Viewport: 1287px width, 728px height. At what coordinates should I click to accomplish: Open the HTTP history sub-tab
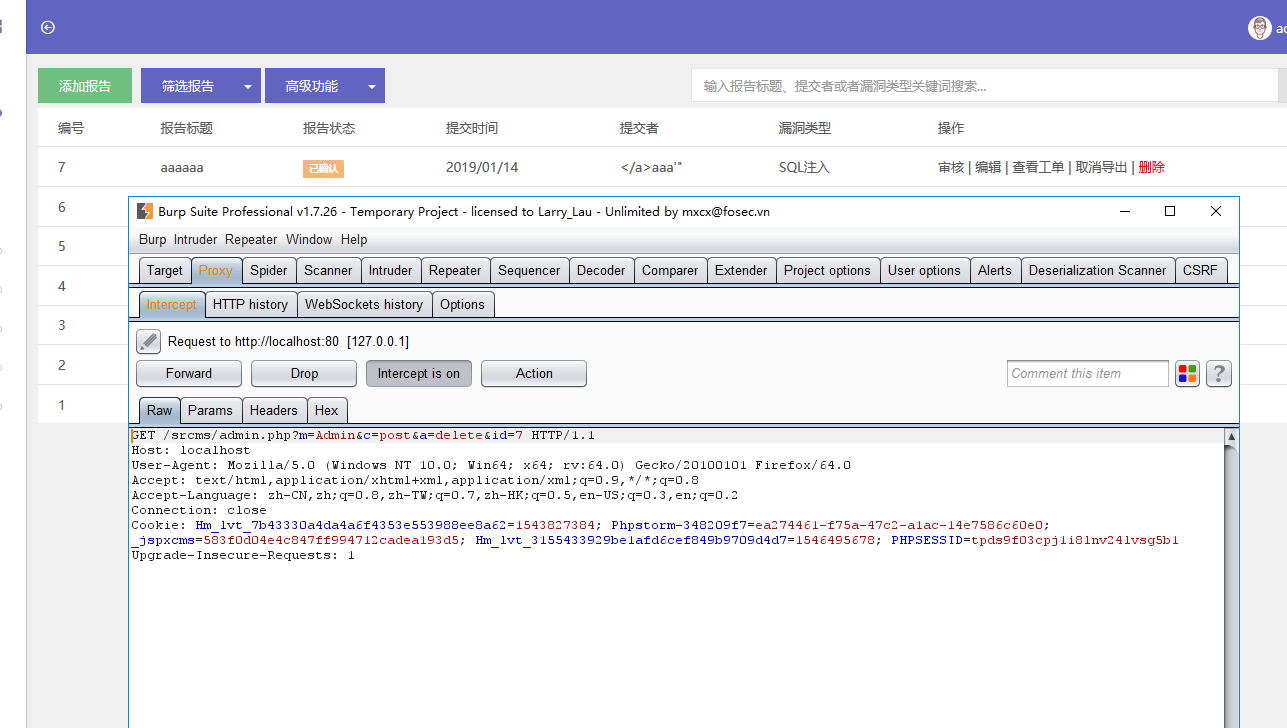(x=250, y=304)
